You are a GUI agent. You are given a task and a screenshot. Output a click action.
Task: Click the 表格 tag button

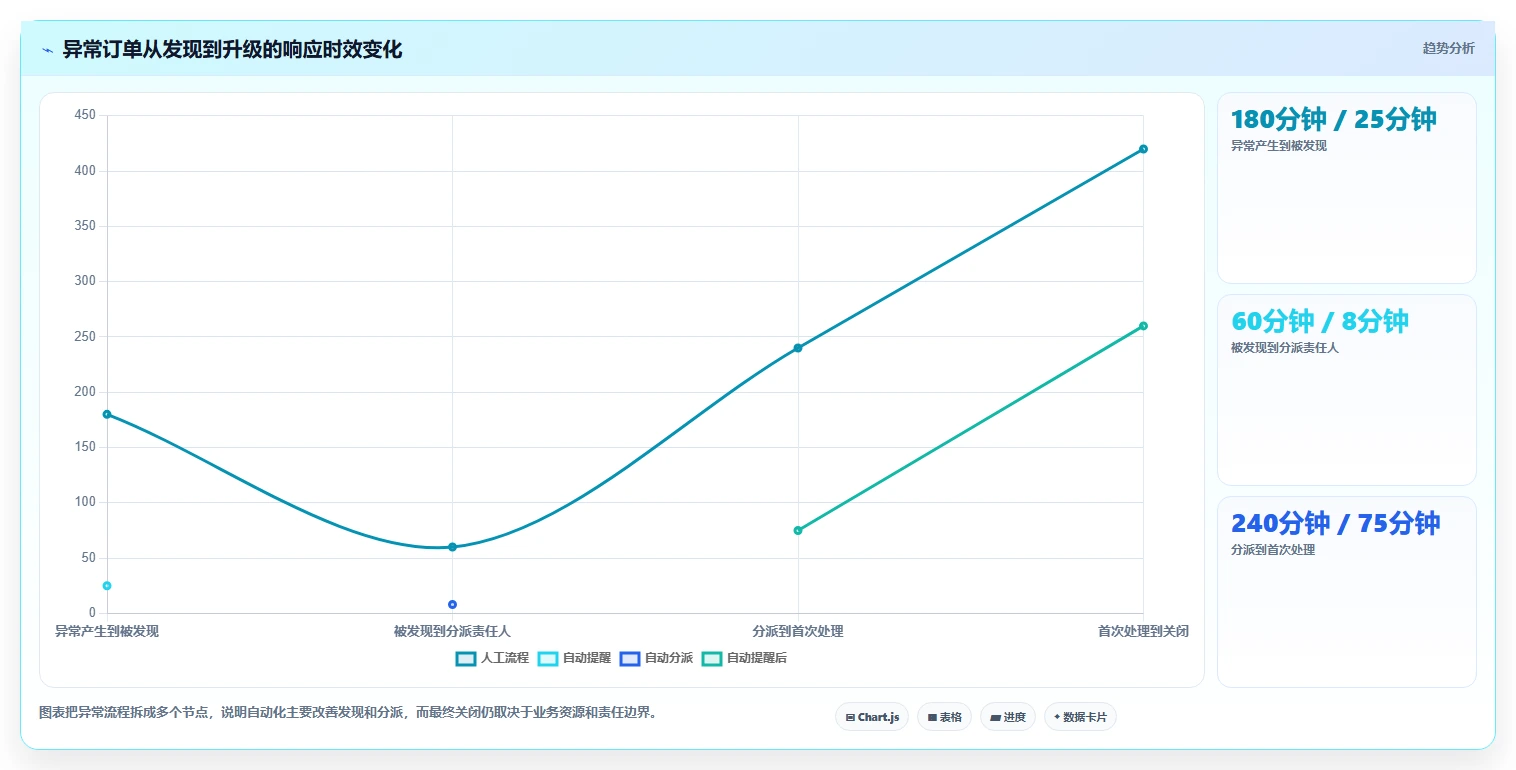tap(944, 717)
